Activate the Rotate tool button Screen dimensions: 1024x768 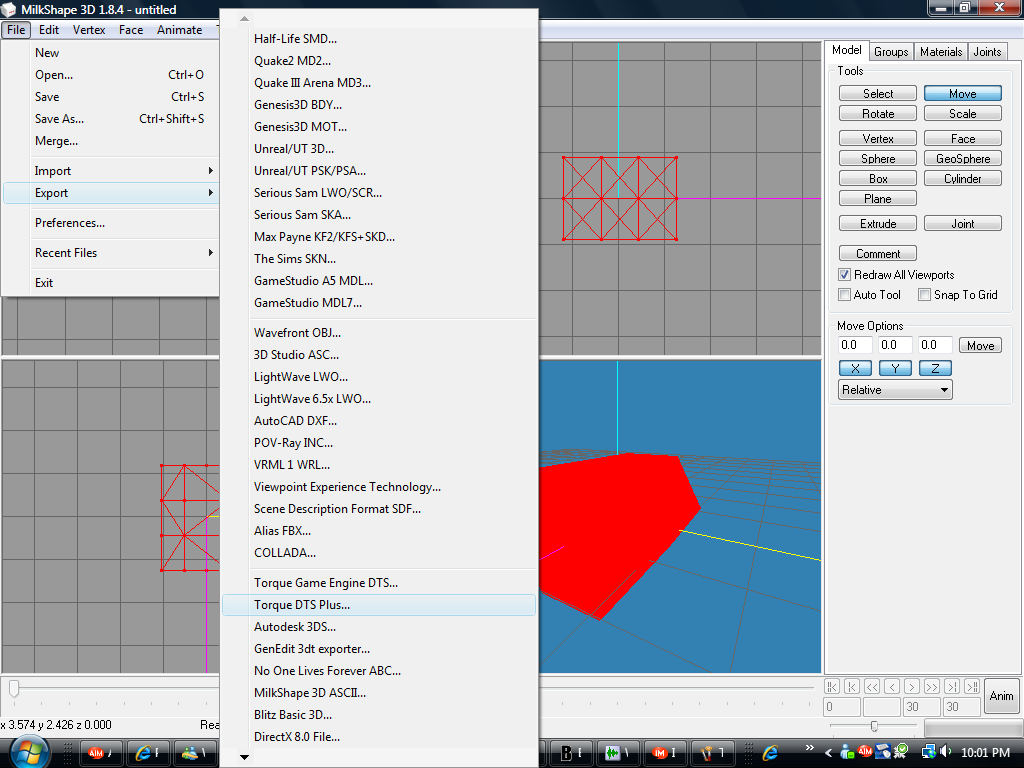coord(878,114)
